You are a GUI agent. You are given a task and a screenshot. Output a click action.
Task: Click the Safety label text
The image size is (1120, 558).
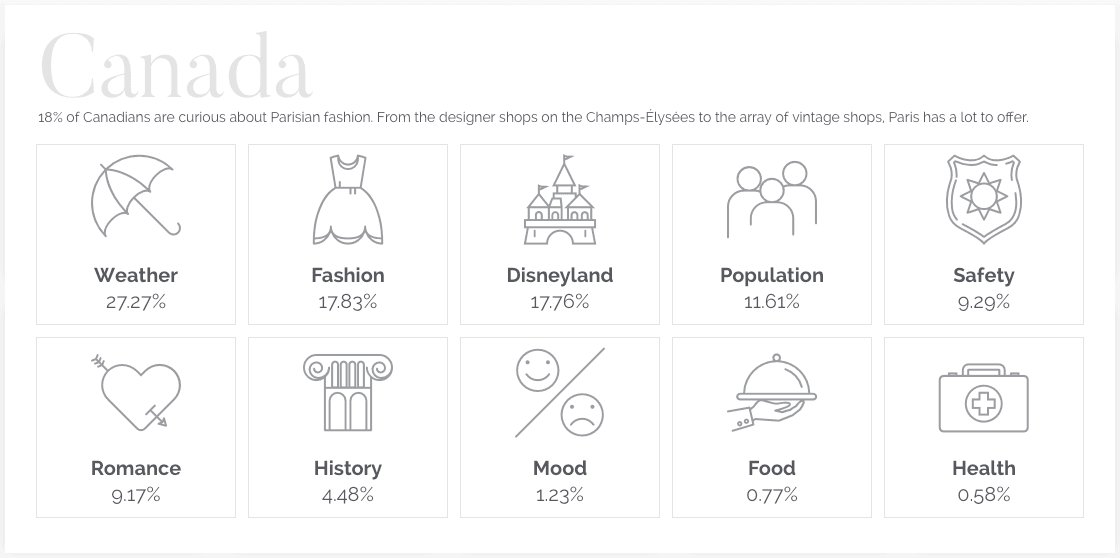click(x=983, y=275)
